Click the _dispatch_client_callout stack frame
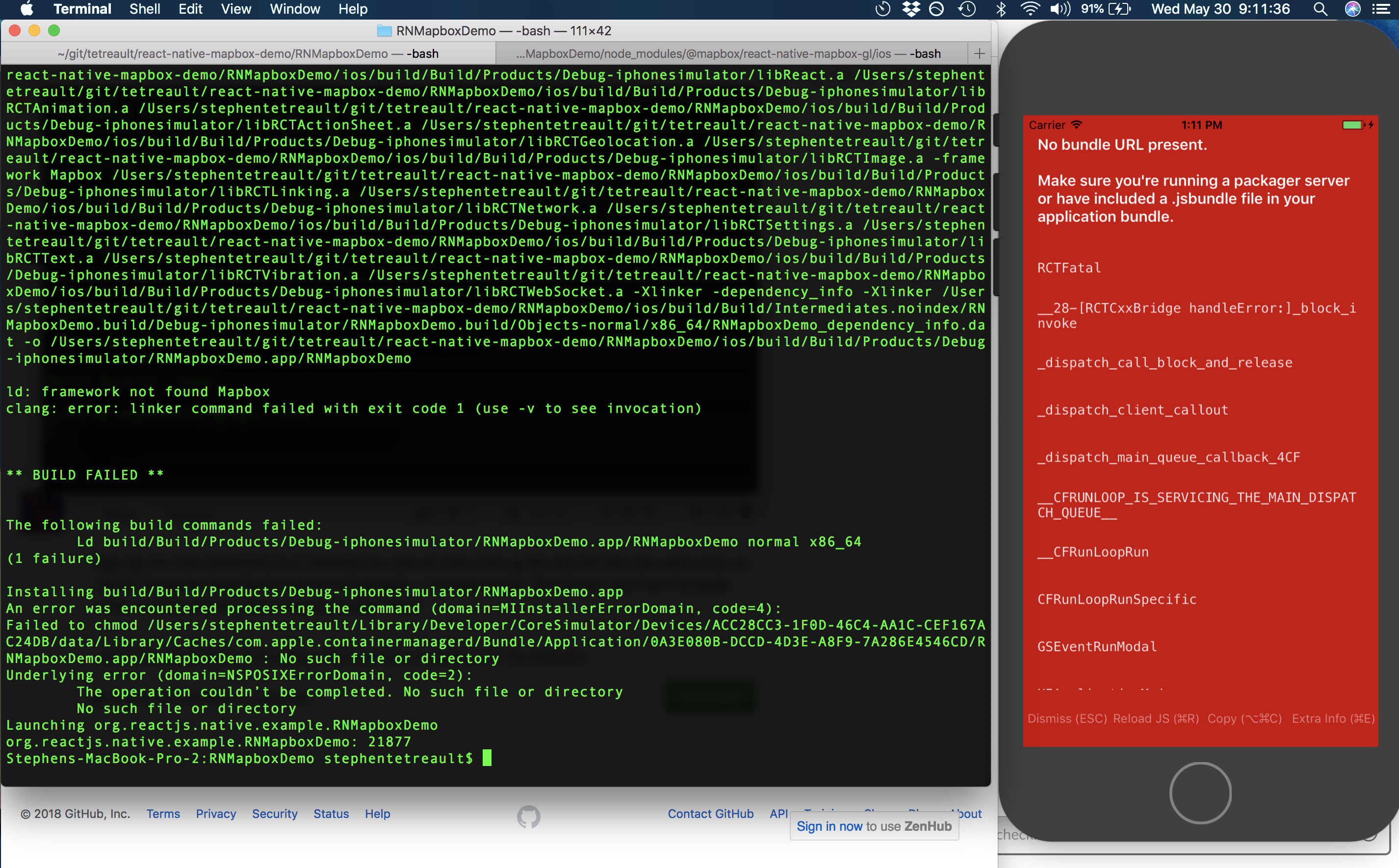 (1133, 410)
